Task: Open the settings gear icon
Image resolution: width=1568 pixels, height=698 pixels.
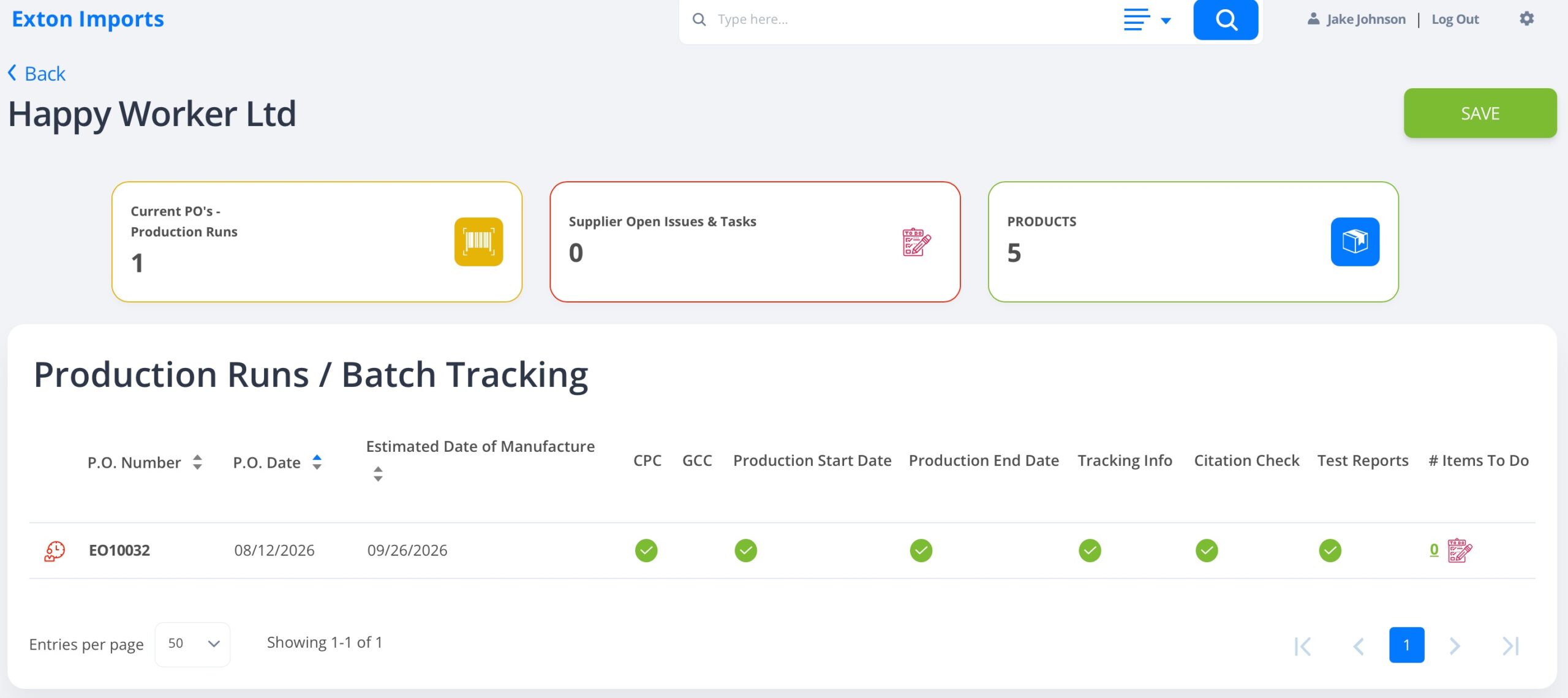Action: [x=1526, y=19]
